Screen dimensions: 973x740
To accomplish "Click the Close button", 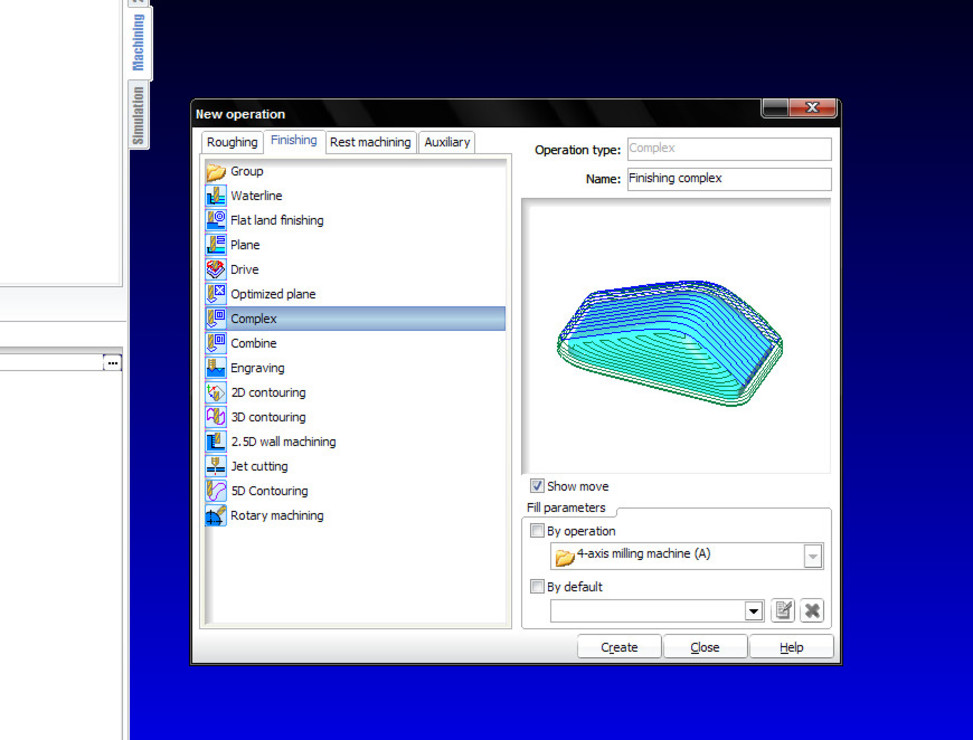I will pyautogui.click(x=705, y=647).
